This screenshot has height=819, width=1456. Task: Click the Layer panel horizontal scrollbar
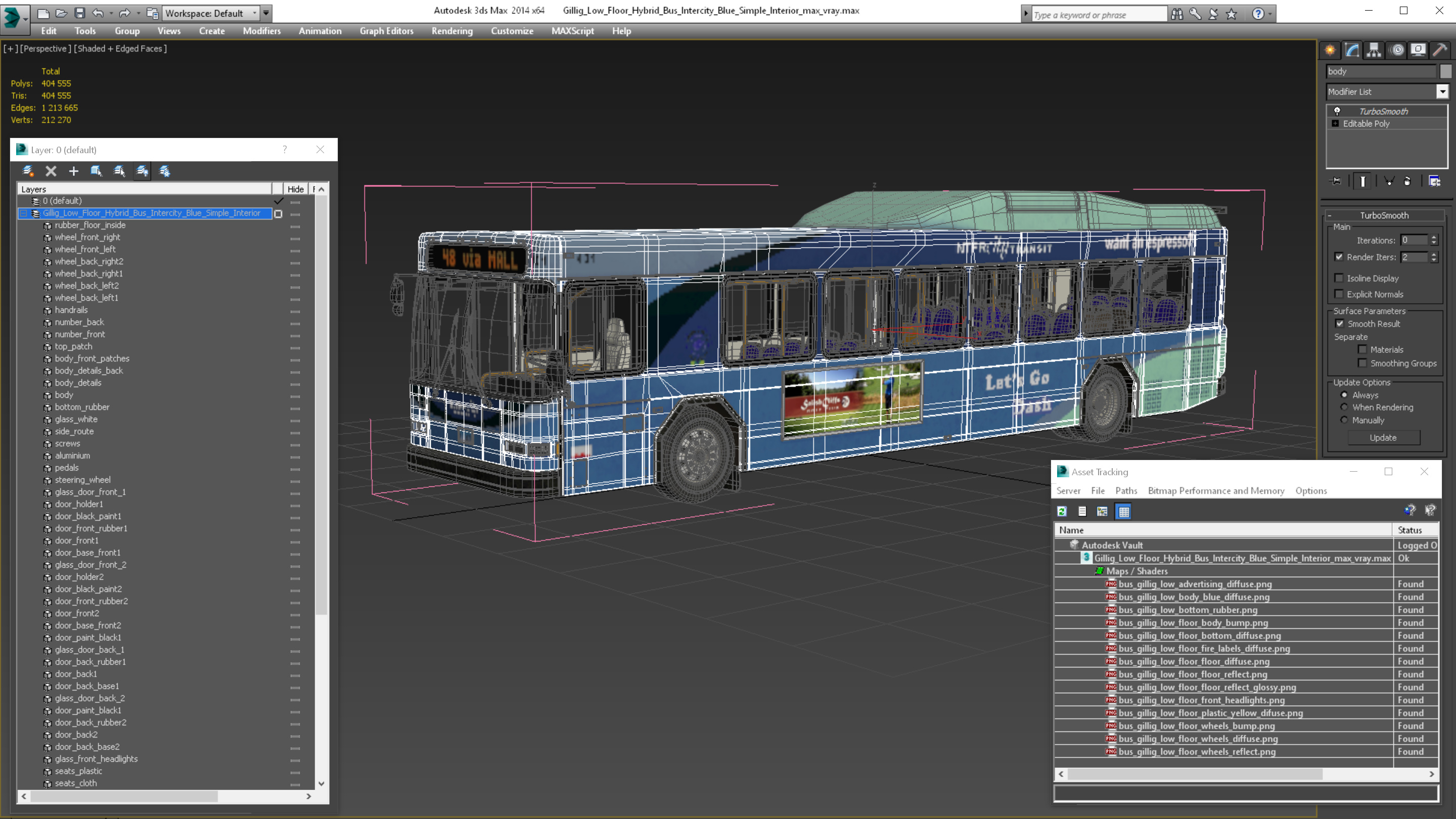tap(166, 796)
